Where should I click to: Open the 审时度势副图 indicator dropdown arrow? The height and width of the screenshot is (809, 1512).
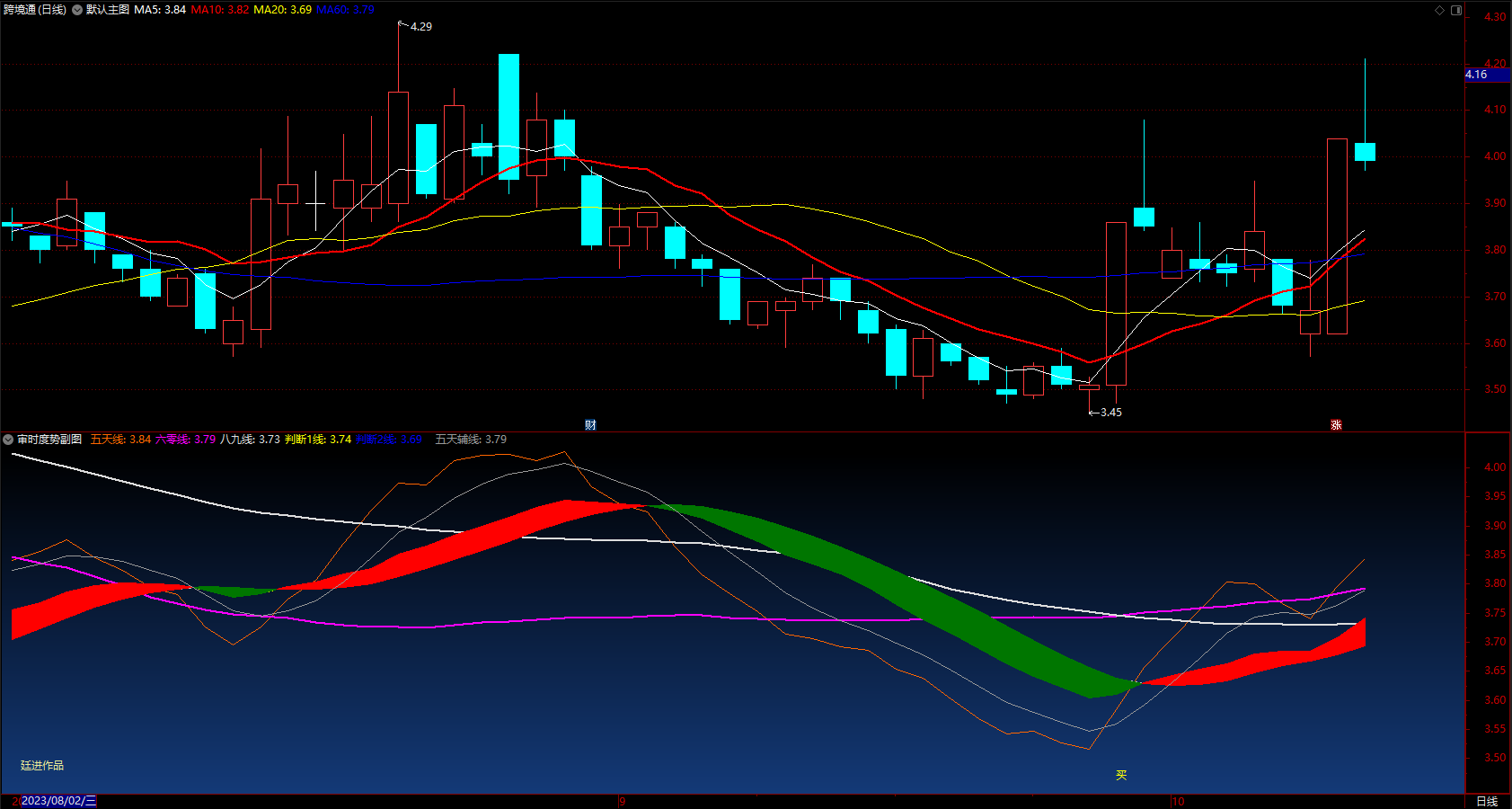pyautogui.click(x=8, y=440)
